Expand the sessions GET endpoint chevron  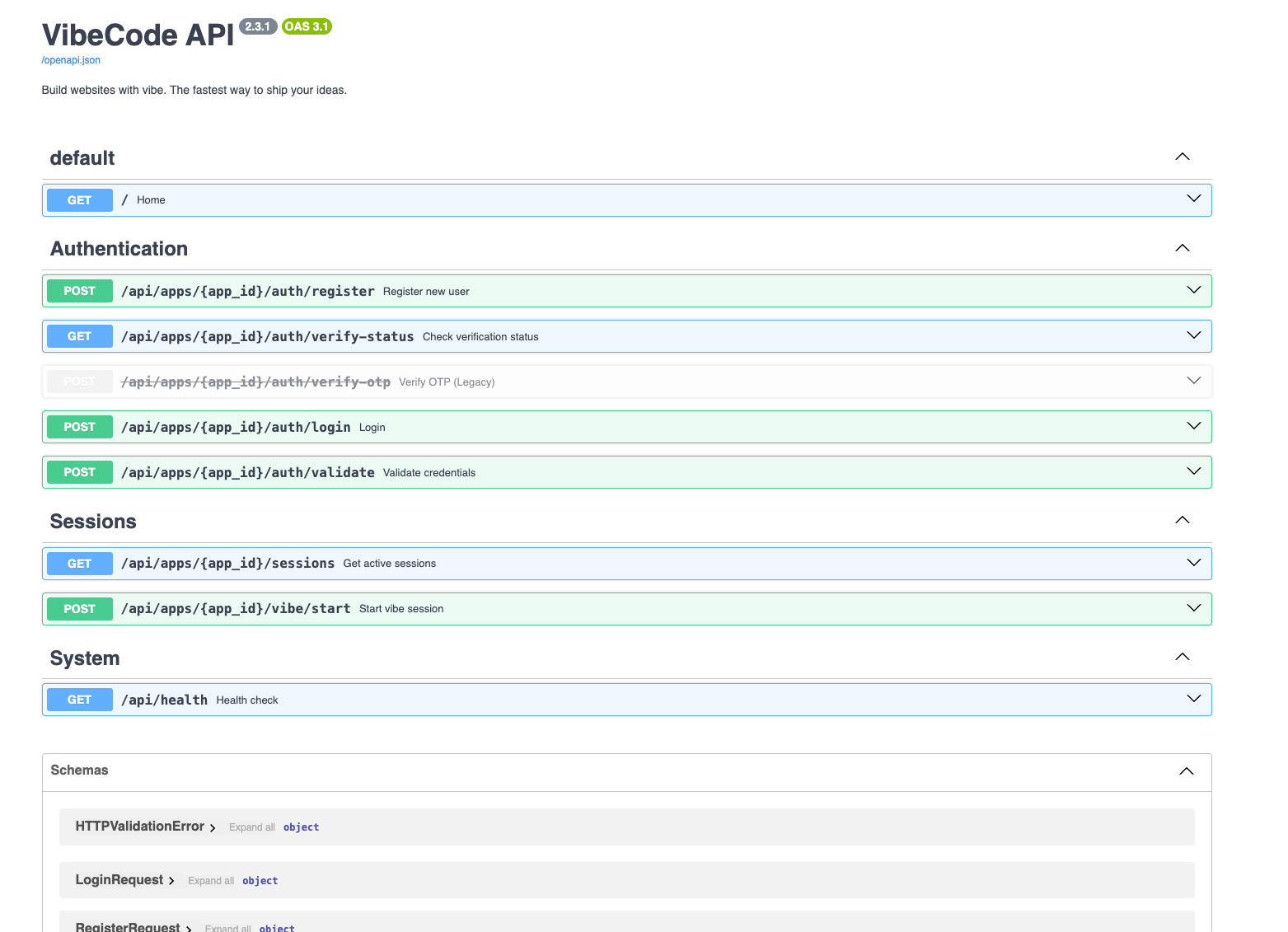click(x=1193, y=563)
